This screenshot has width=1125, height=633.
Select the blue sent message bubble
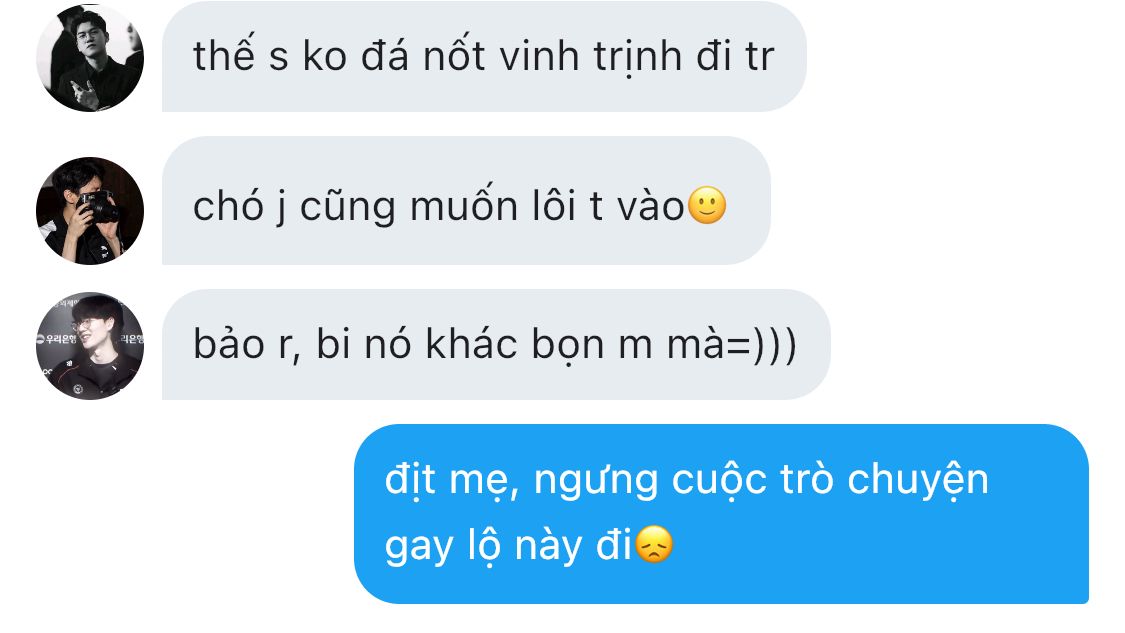pyautogui.click(x=721, y=514)
